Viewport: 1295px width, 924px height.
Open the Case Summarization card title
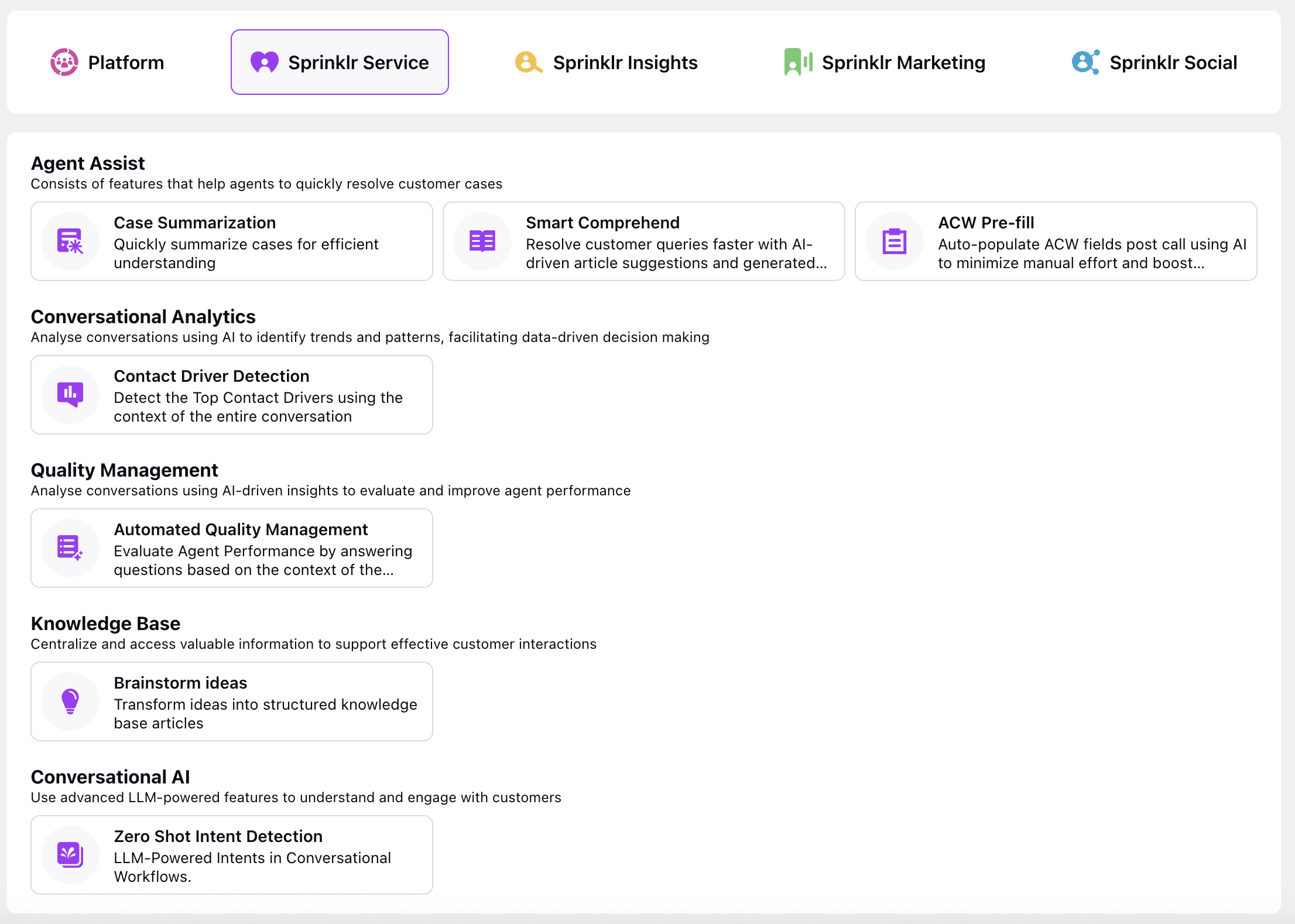194,223
